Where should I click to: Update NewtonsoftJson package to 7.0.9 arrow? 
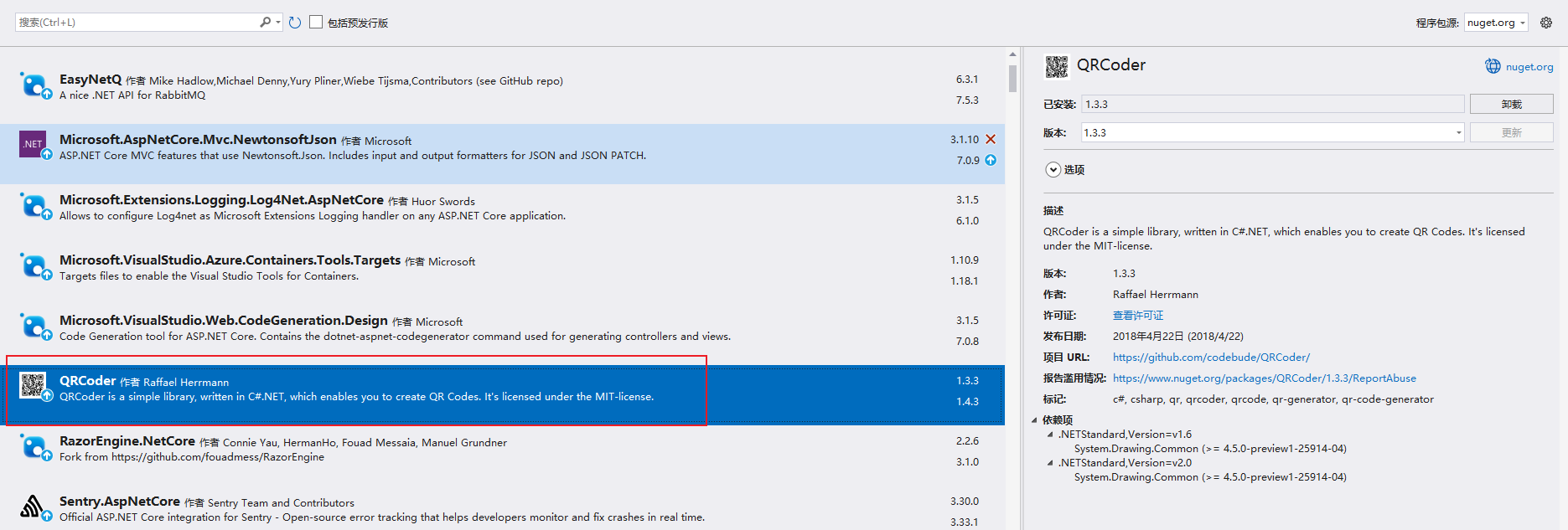pos(991,160)
